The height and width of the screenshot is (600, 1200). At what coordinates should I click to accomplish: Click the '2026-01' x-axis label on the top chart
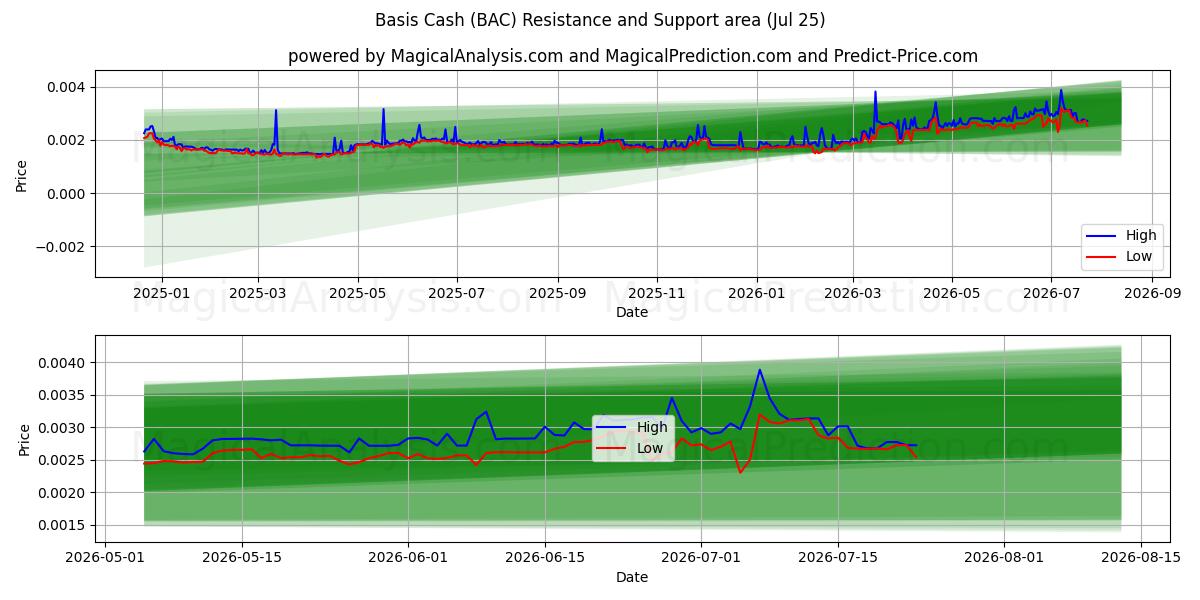(757, 294)
